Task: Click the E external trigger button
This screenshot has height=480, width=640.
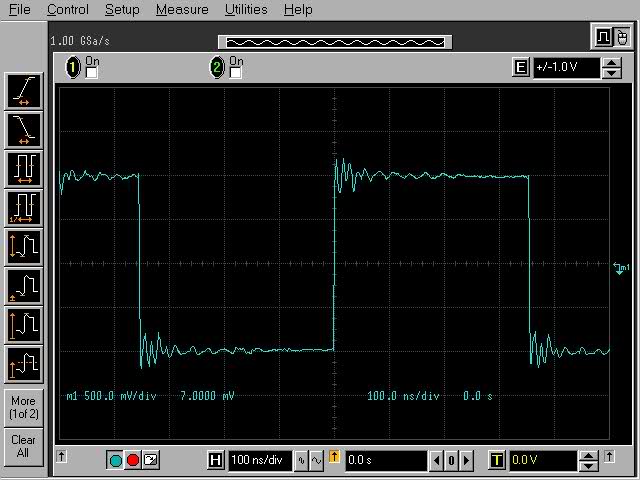Action: click(521, 67)
